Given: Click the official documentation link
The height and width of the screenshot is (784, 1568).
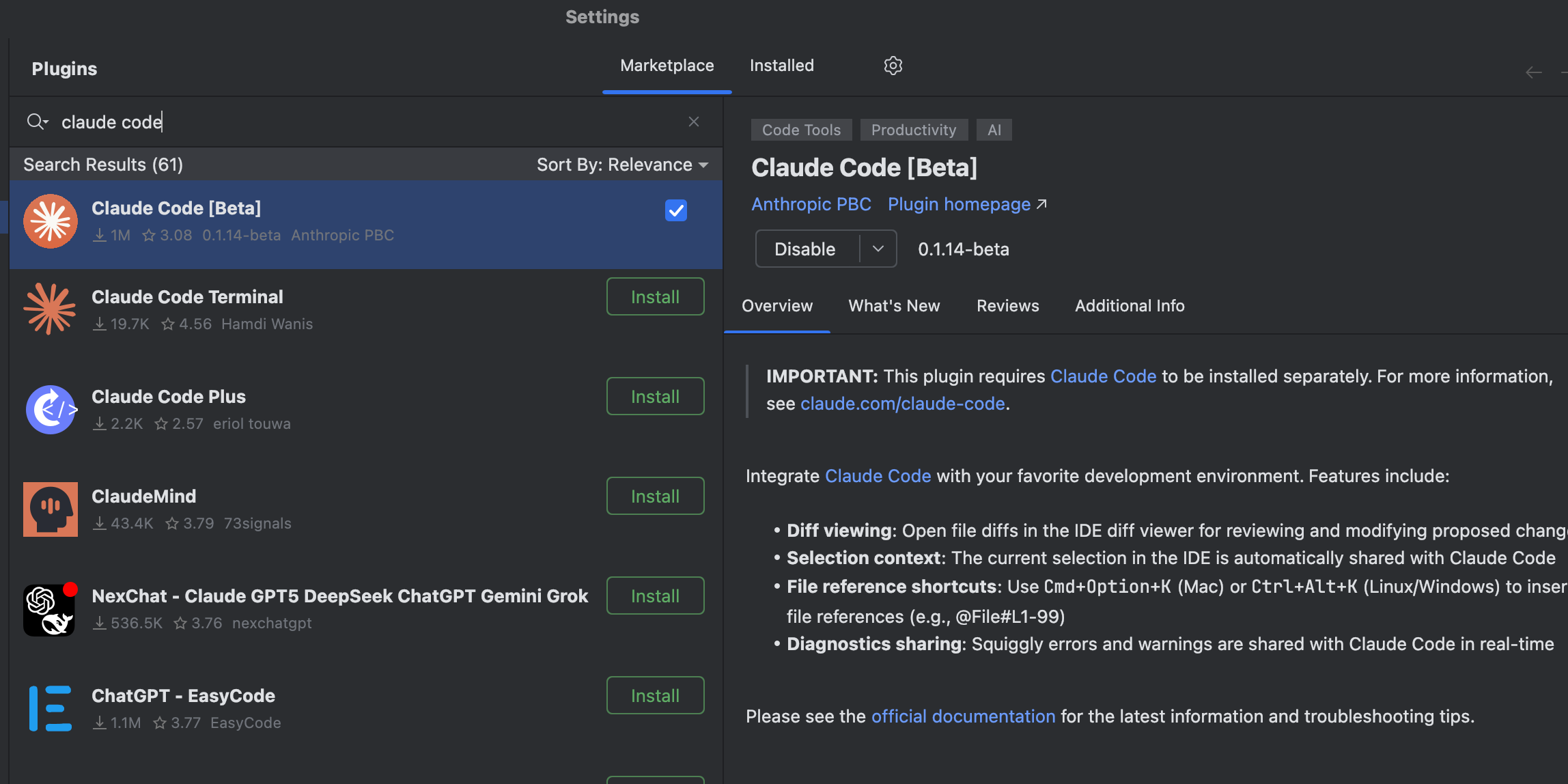Looking at the screenshot, I should 963,716.
